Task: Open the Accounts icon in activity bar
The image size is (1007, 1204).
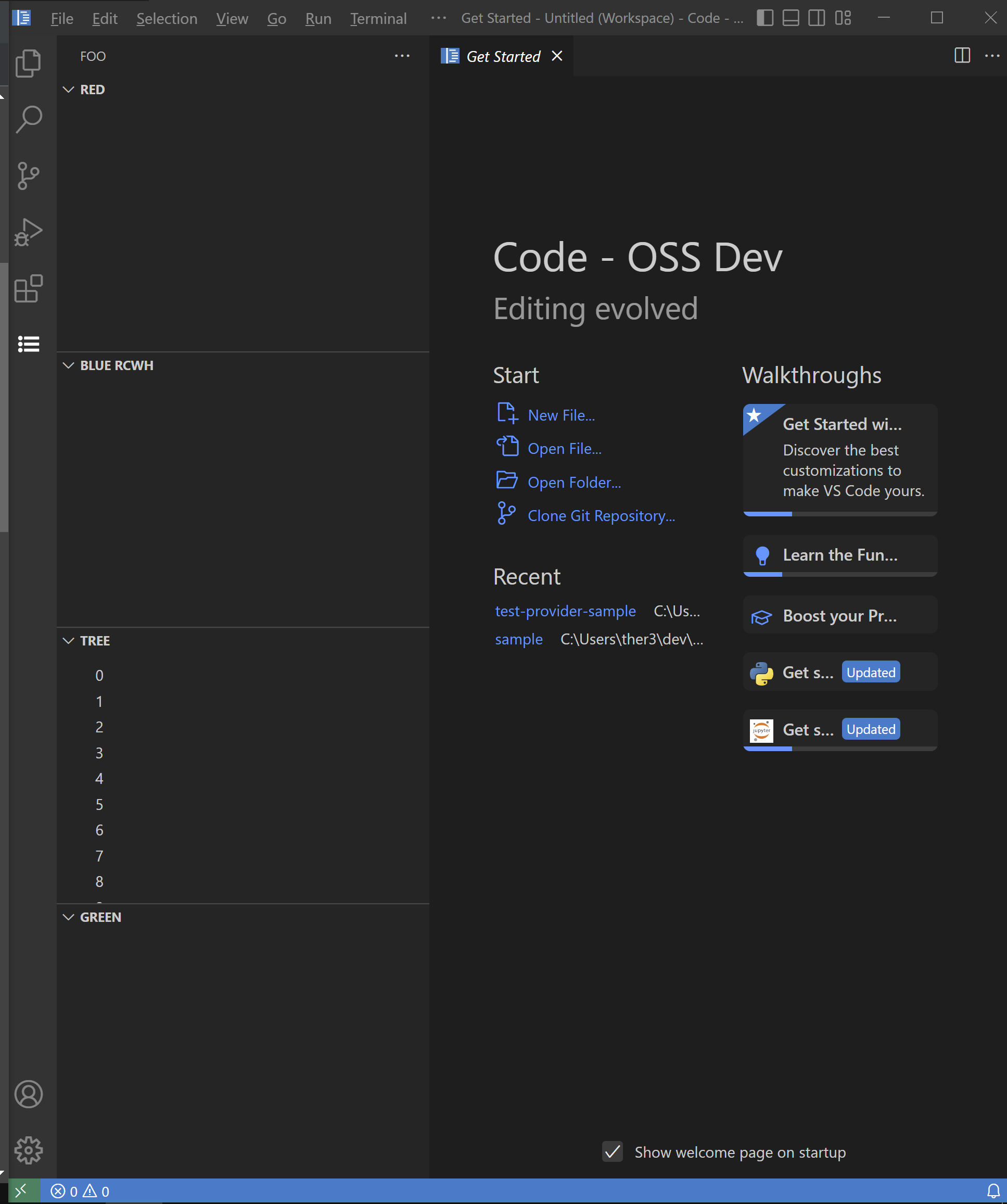Action: (28, 1095)
